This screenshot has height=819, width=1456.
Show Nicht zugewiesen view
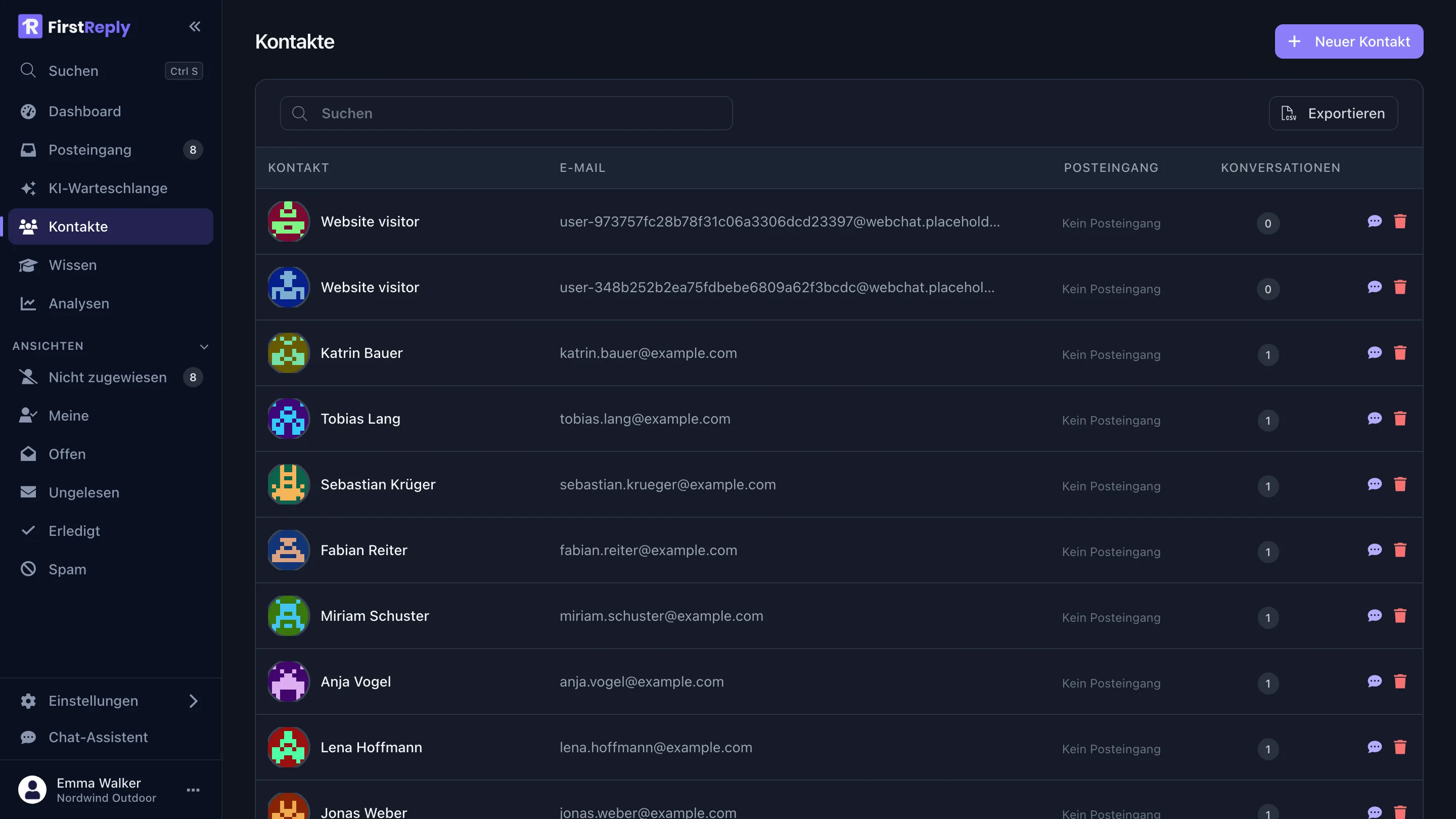[x=111, y=377]
